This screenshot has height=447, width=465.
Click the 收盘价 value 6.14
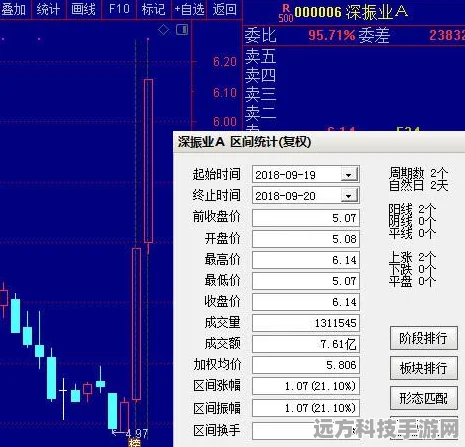(x=306, y=302)
